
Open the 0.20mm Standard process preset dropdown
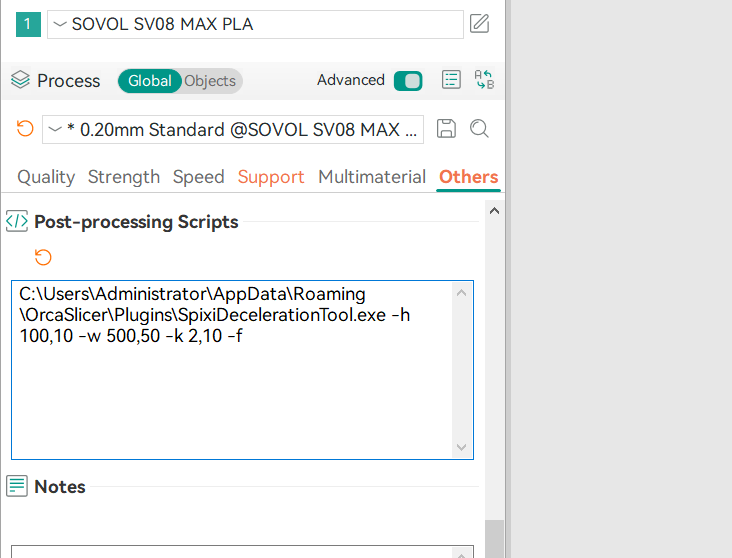[x=233, y=129]
